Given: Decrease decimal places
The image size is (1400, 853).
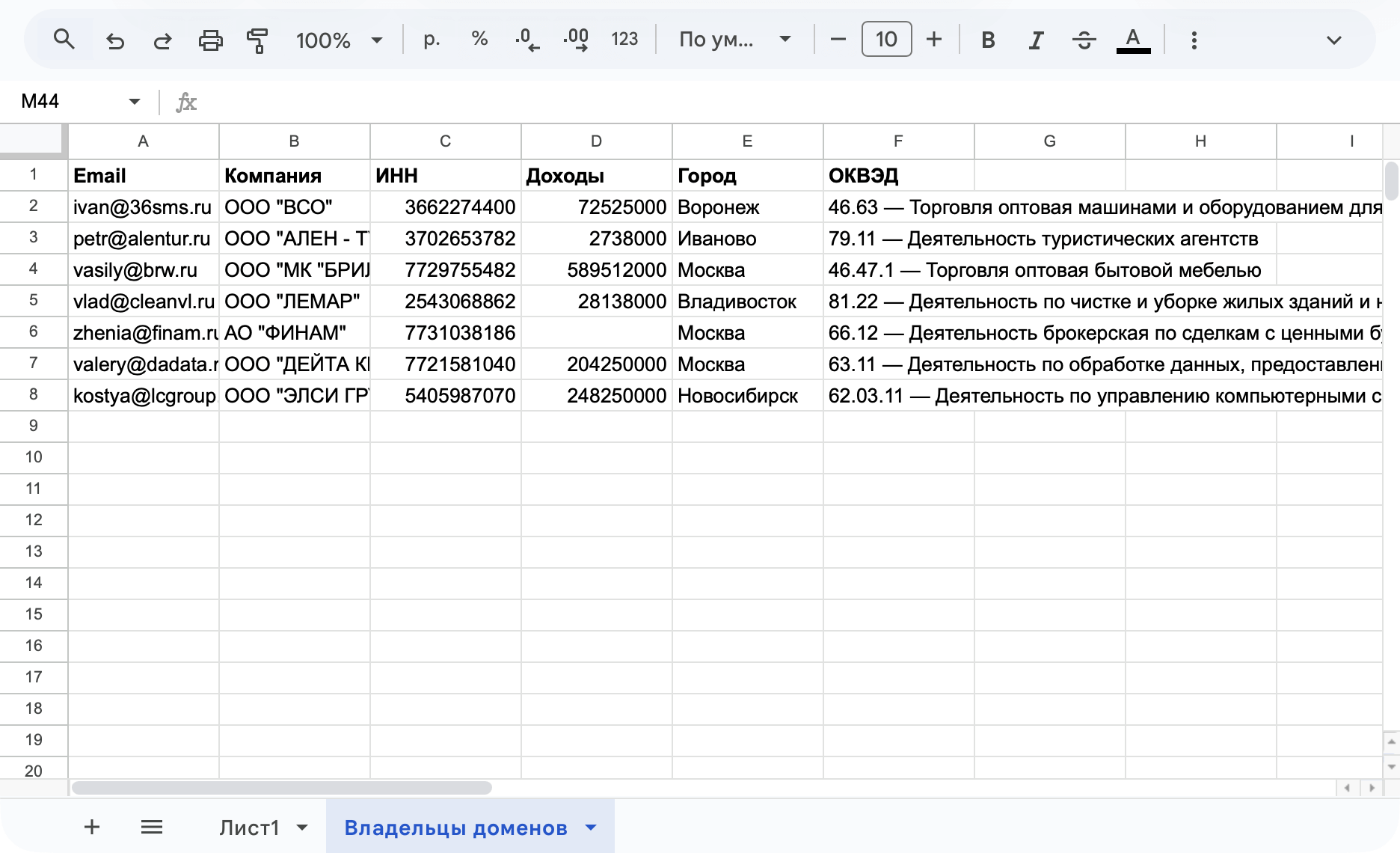Looking at the screenshot, I should coord(527,40).
